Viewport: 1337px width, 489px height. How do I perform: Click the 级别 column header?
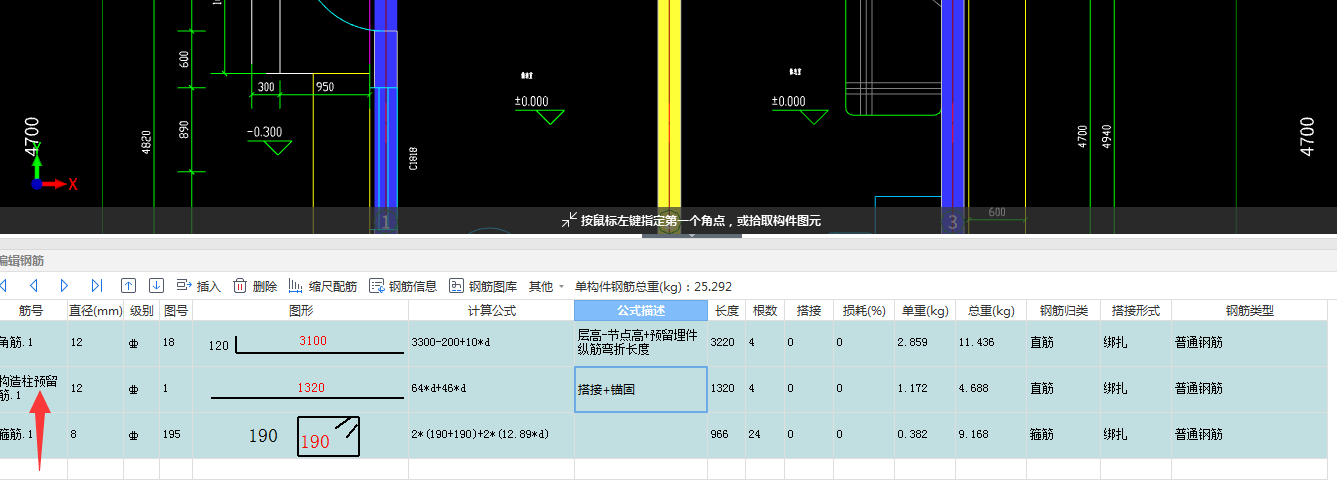click(142, 311)
